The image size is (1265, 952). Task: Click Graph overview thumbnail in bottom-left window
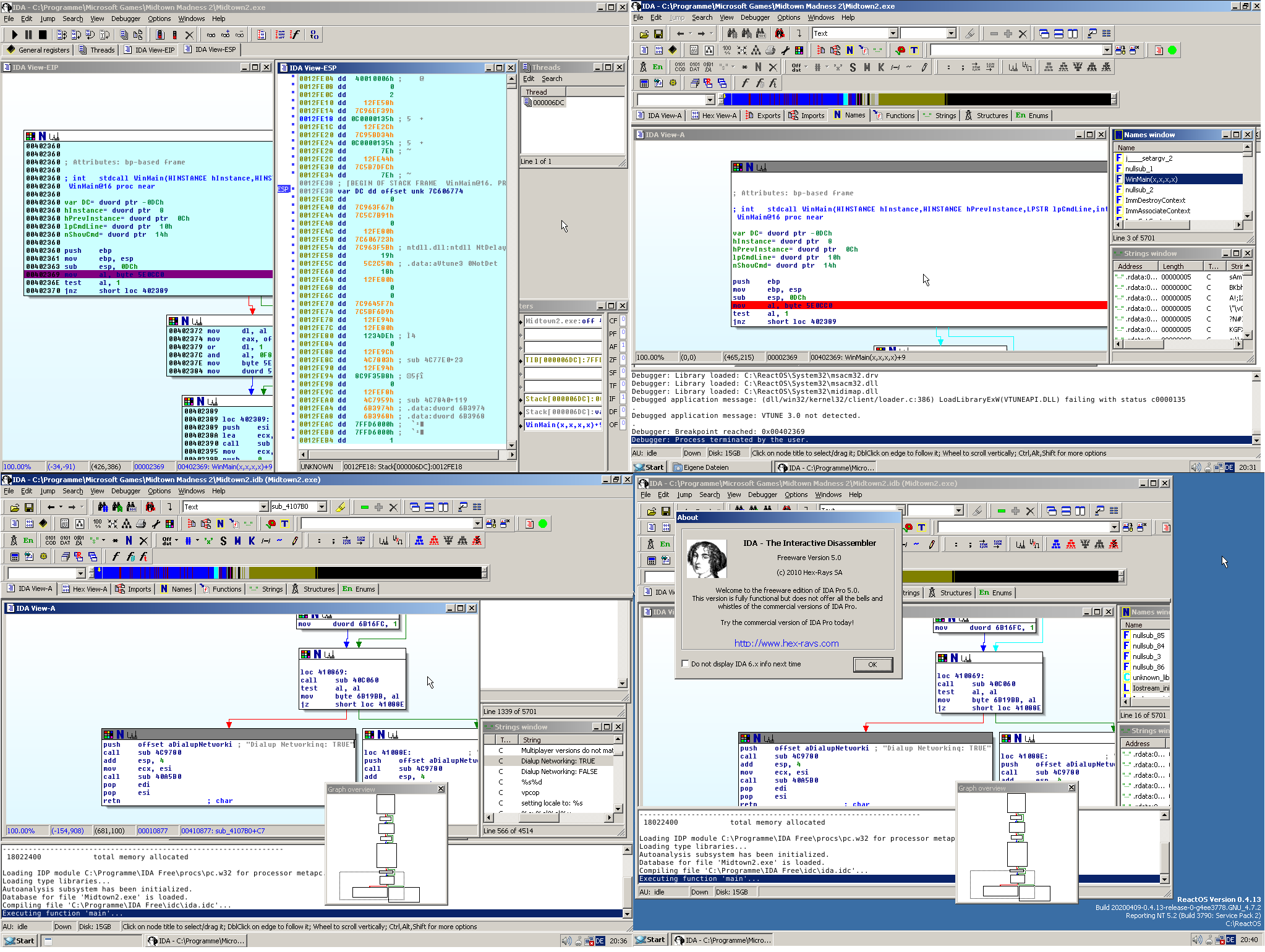coord(386,847)
